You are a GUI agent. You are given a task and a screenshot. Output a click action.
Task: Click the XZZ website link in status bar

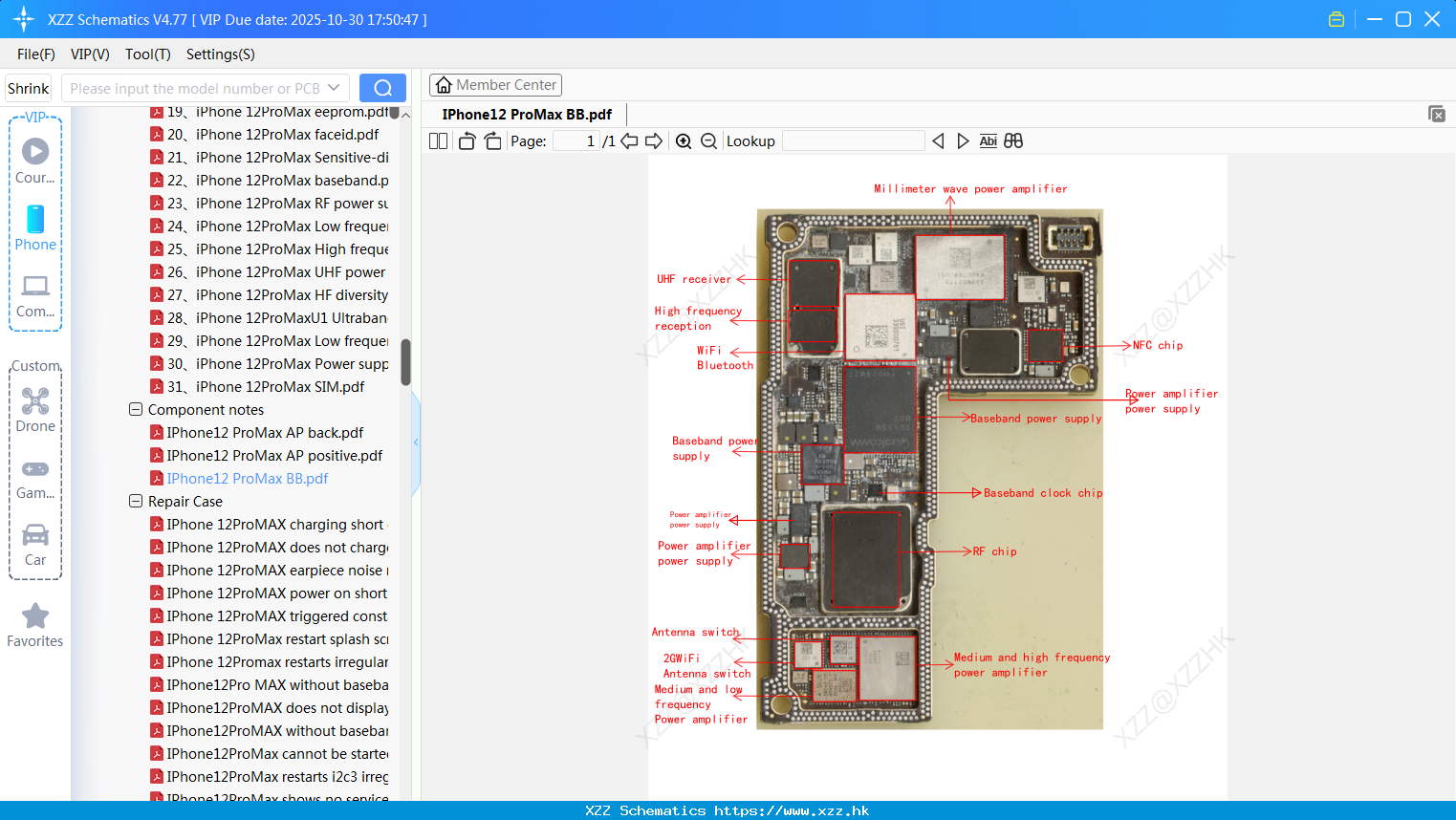click(x=792, y=810)
